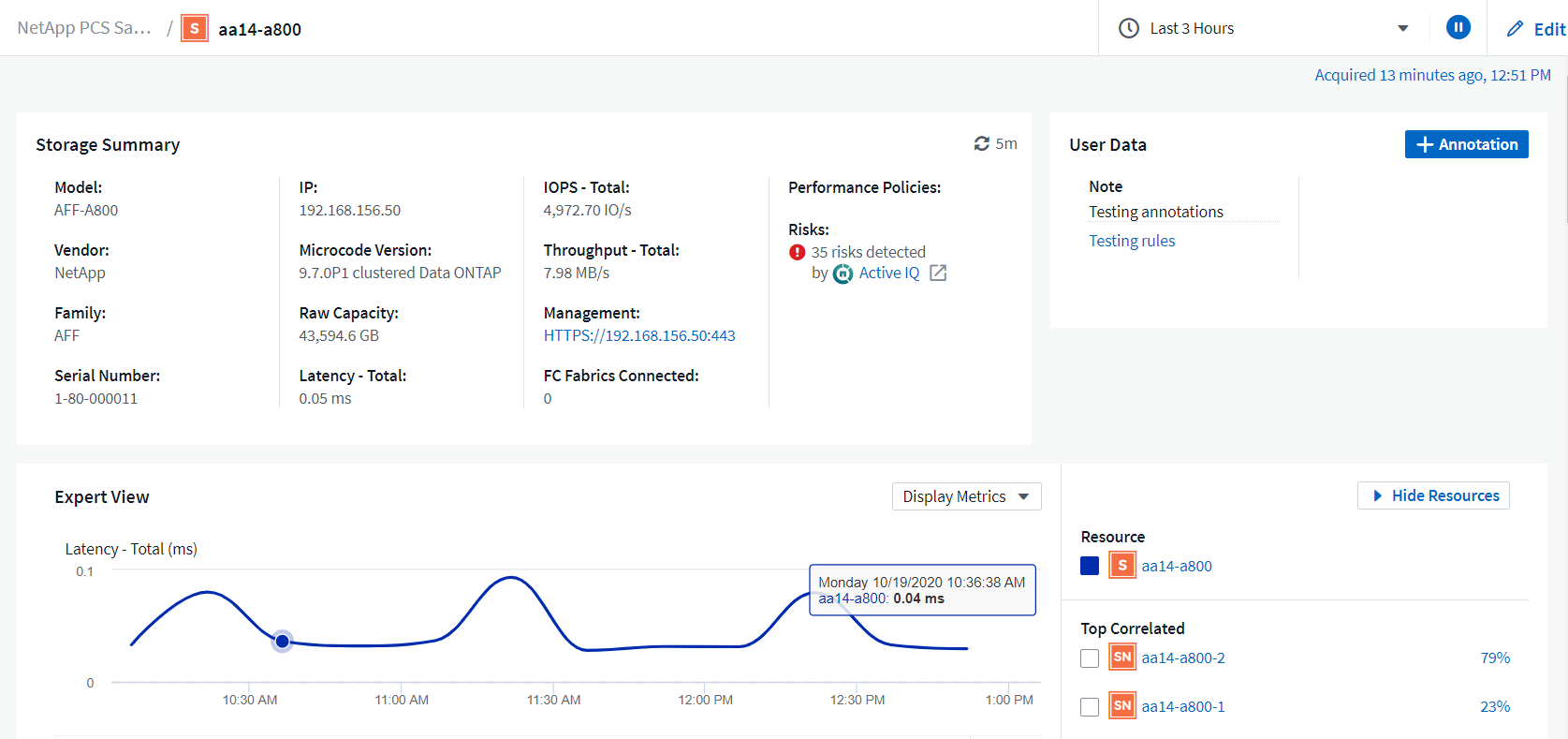Click the pencil Edit icon
The image size is (1568, 739).
(1515, 29)
